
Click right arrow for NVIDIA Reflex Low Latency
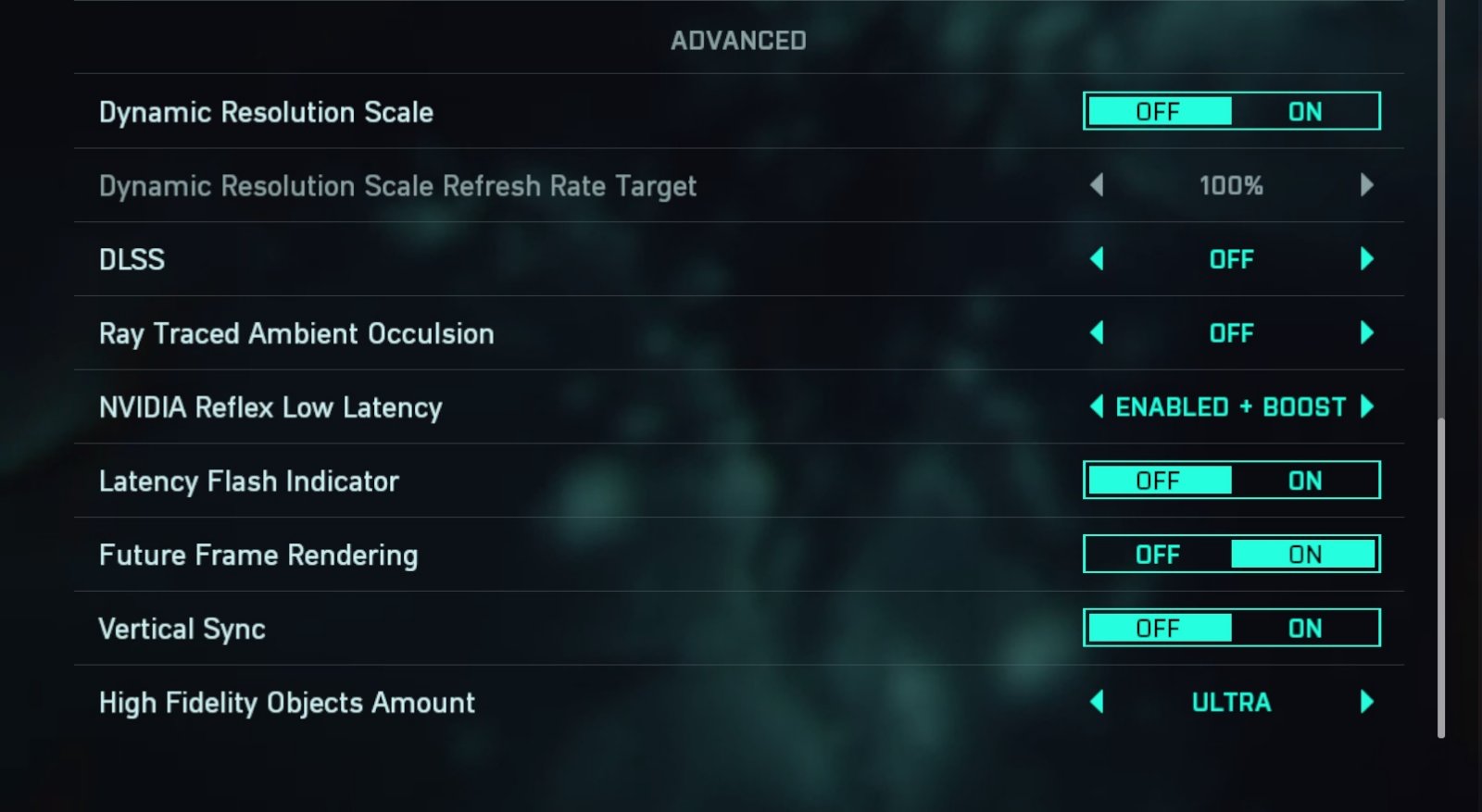point(1367,406)
